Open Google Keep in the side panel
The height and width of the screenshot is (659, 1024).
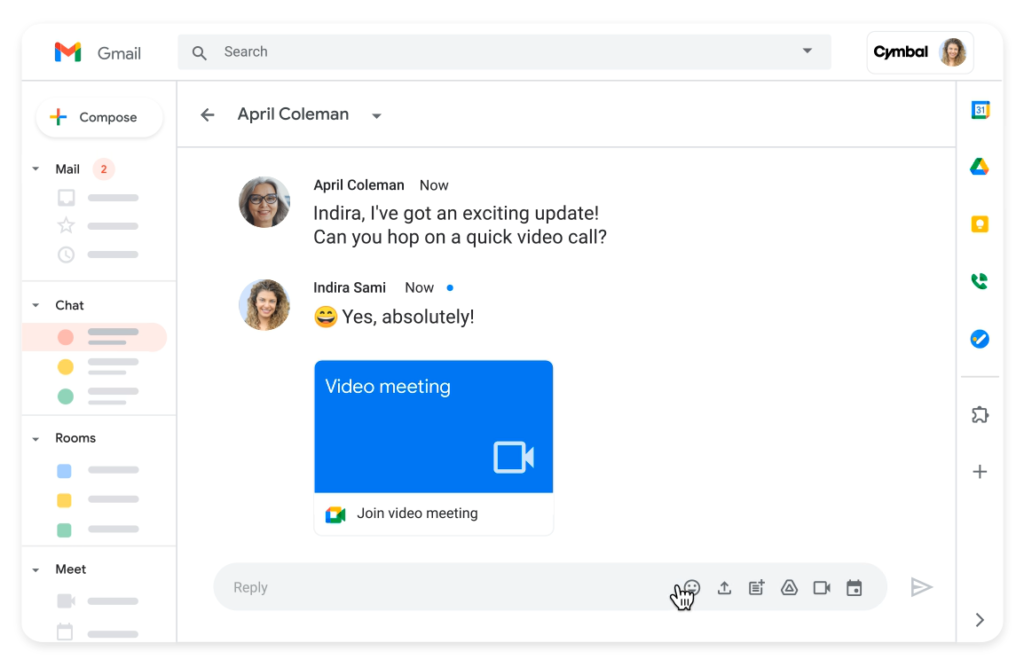coord(980,224)
